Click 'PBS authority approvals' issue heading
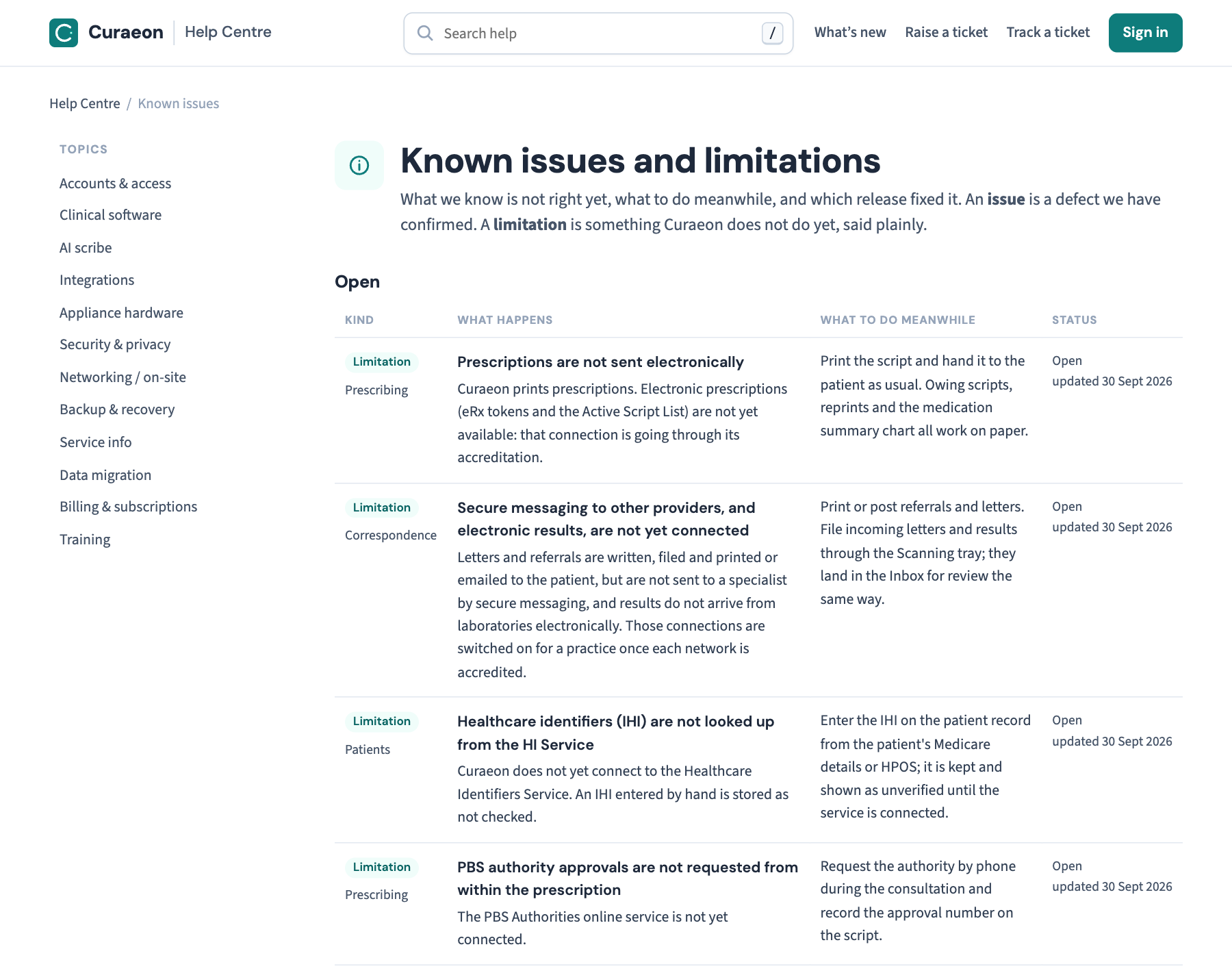The image size is (1232, 973). coord(628,879)
